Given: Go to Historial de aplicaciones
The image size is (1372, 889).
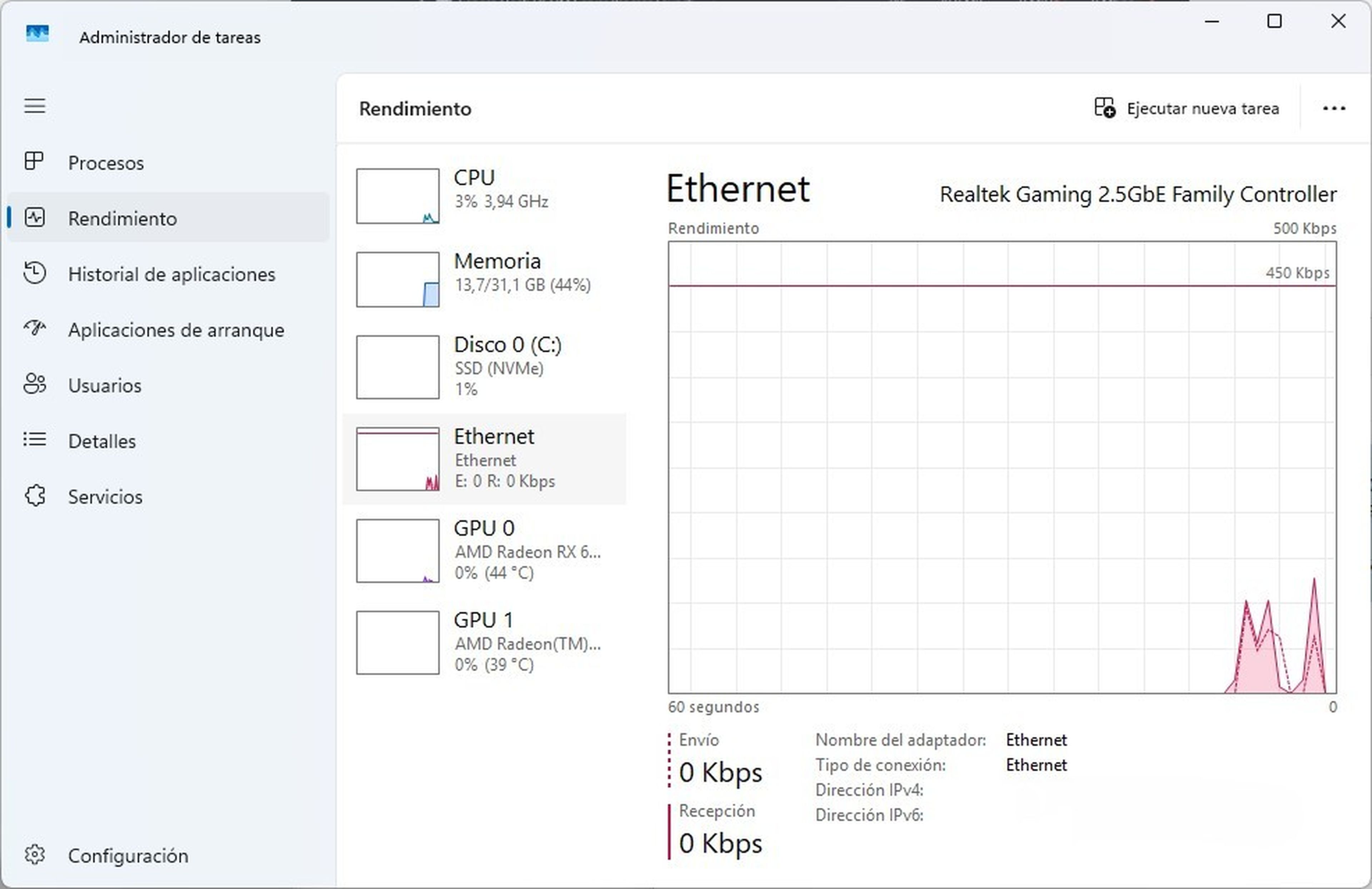Looking at the screenshot, I should tap(168, 274).
